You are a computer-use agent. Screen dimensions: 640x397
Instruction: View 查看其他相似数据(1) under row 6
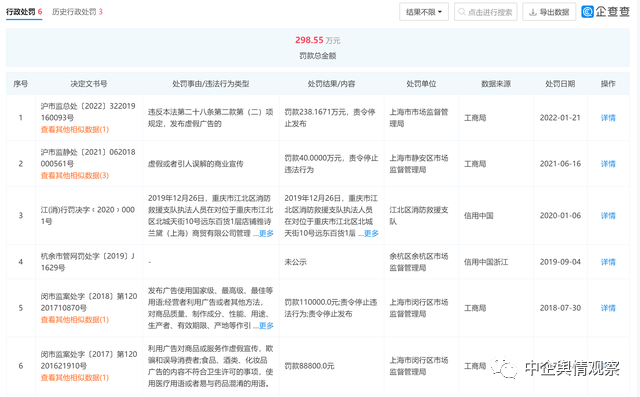pyautogui.click(x=75, y=377)
